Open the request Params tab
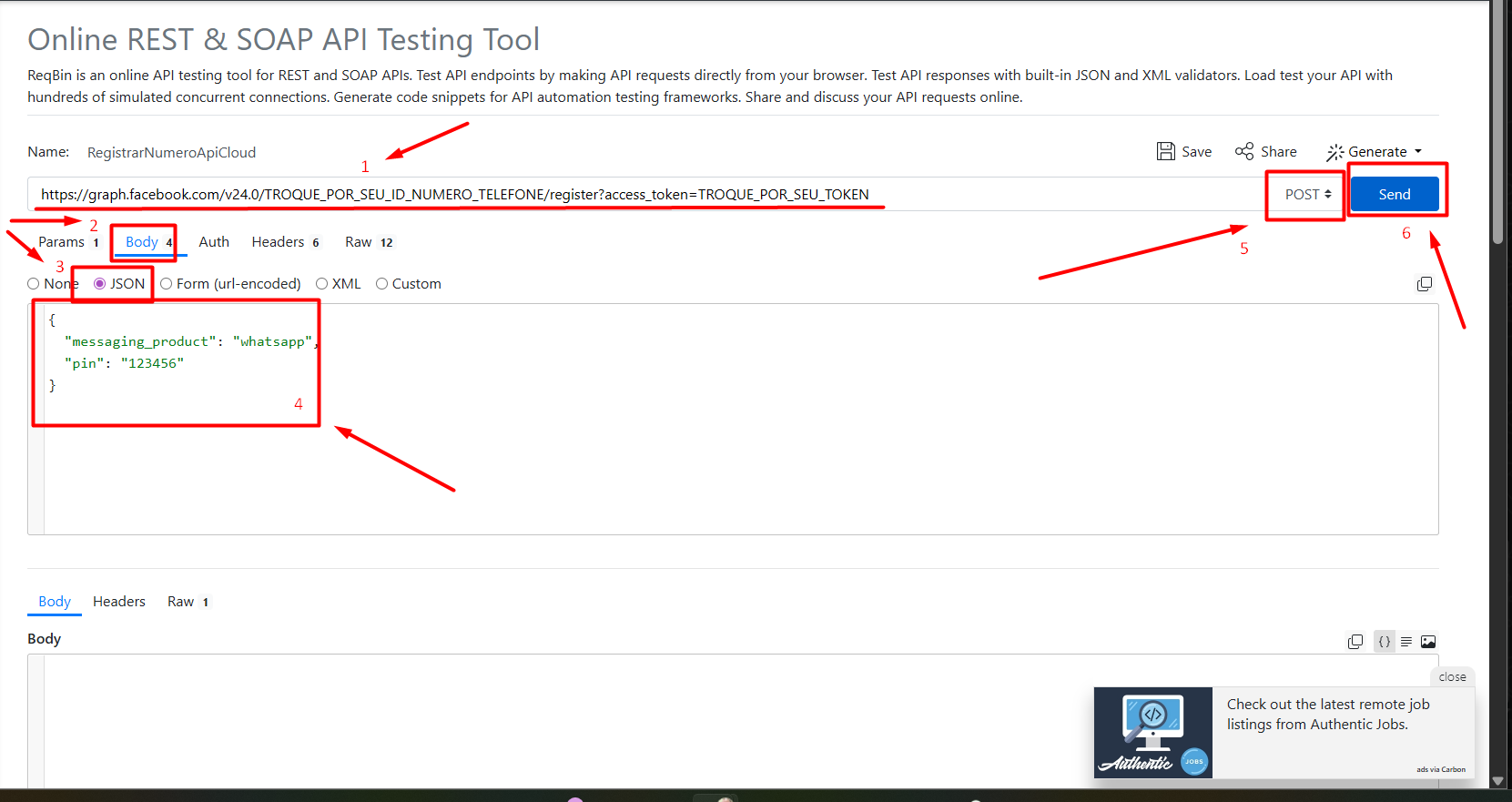Viewport: 1512px width, 802px height. [x=68, y=242]
